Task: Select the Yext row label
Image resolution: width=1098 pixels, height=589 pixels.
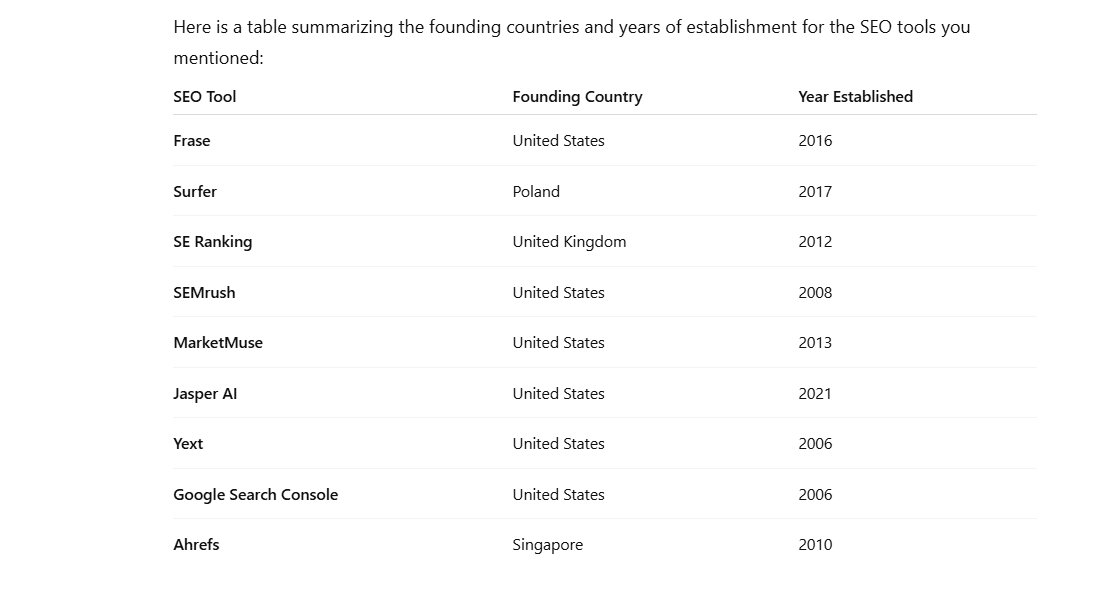Action: 188,444
